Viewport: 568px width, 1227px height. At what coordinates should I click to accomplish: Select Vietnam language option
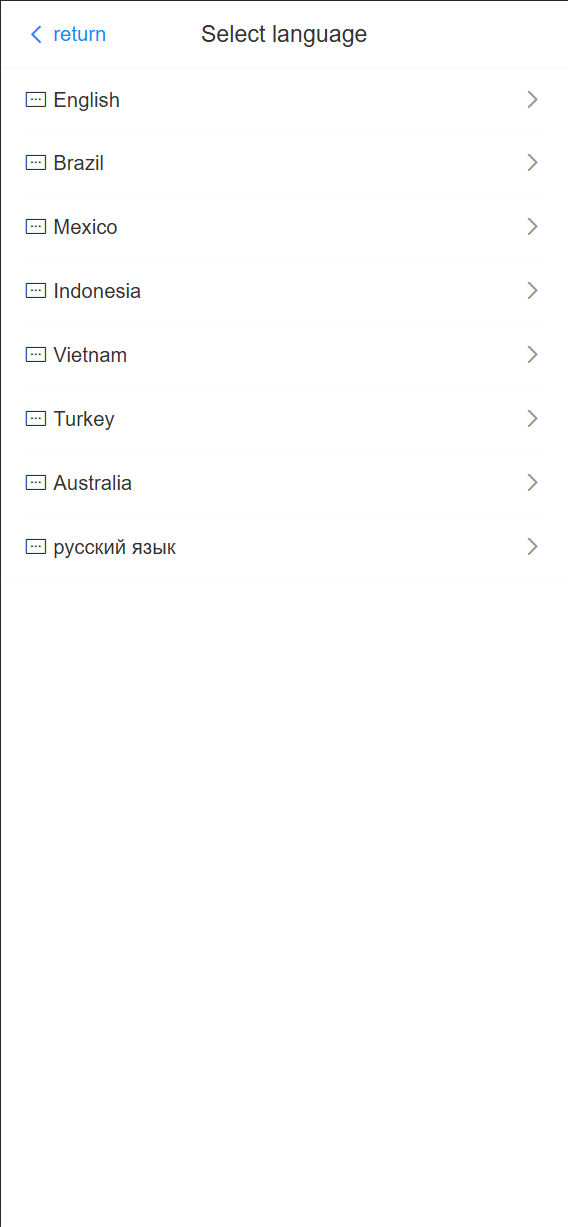tap(284, 355)
